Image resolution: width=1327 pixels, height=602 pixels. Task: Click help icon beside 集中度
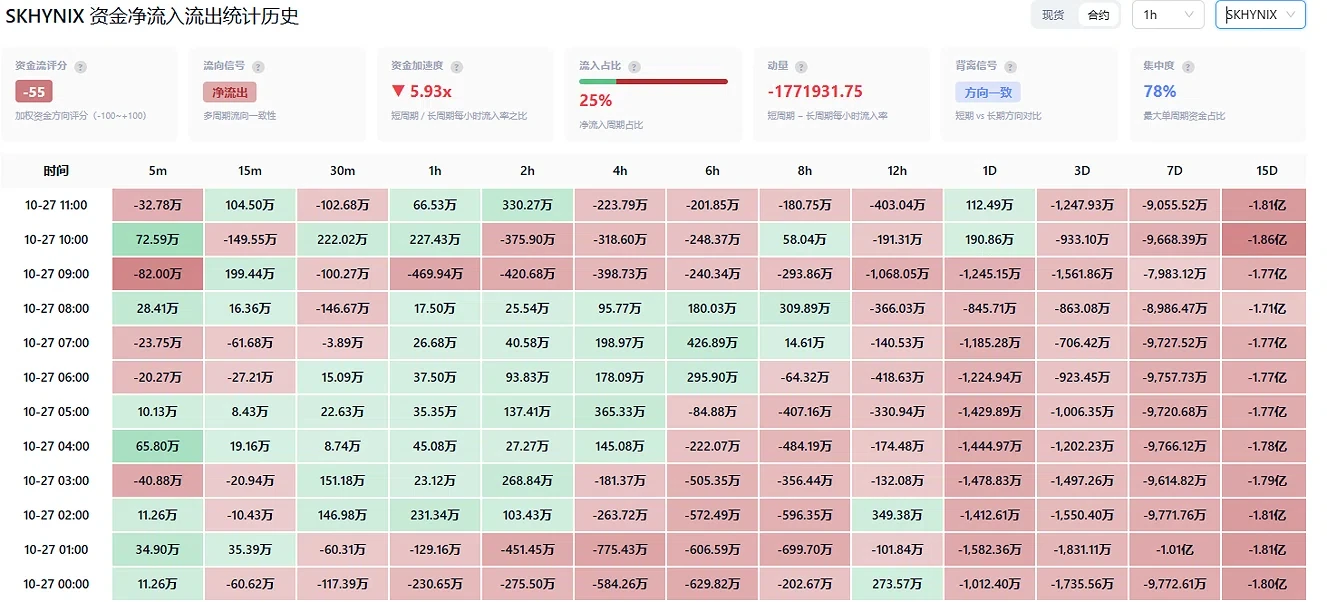1186,66
